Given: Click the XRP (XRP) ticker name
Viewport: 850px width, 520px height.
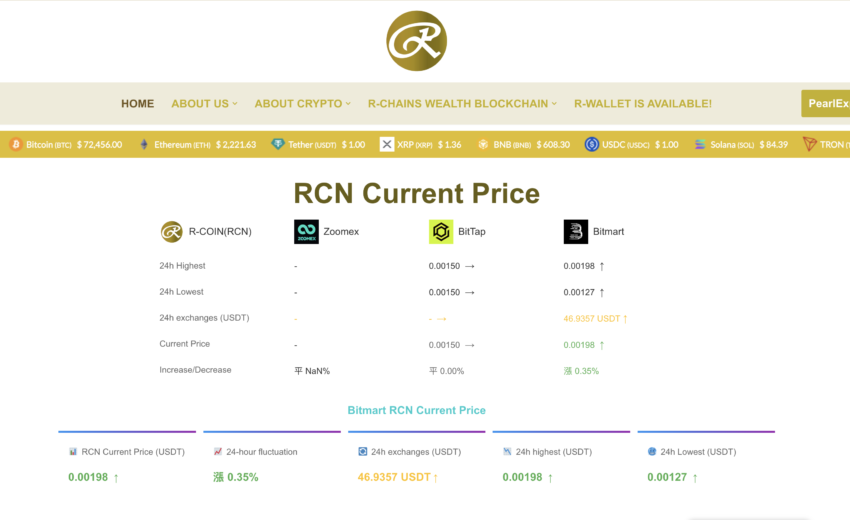Looking at the screenshot, I should pos(415,145).
